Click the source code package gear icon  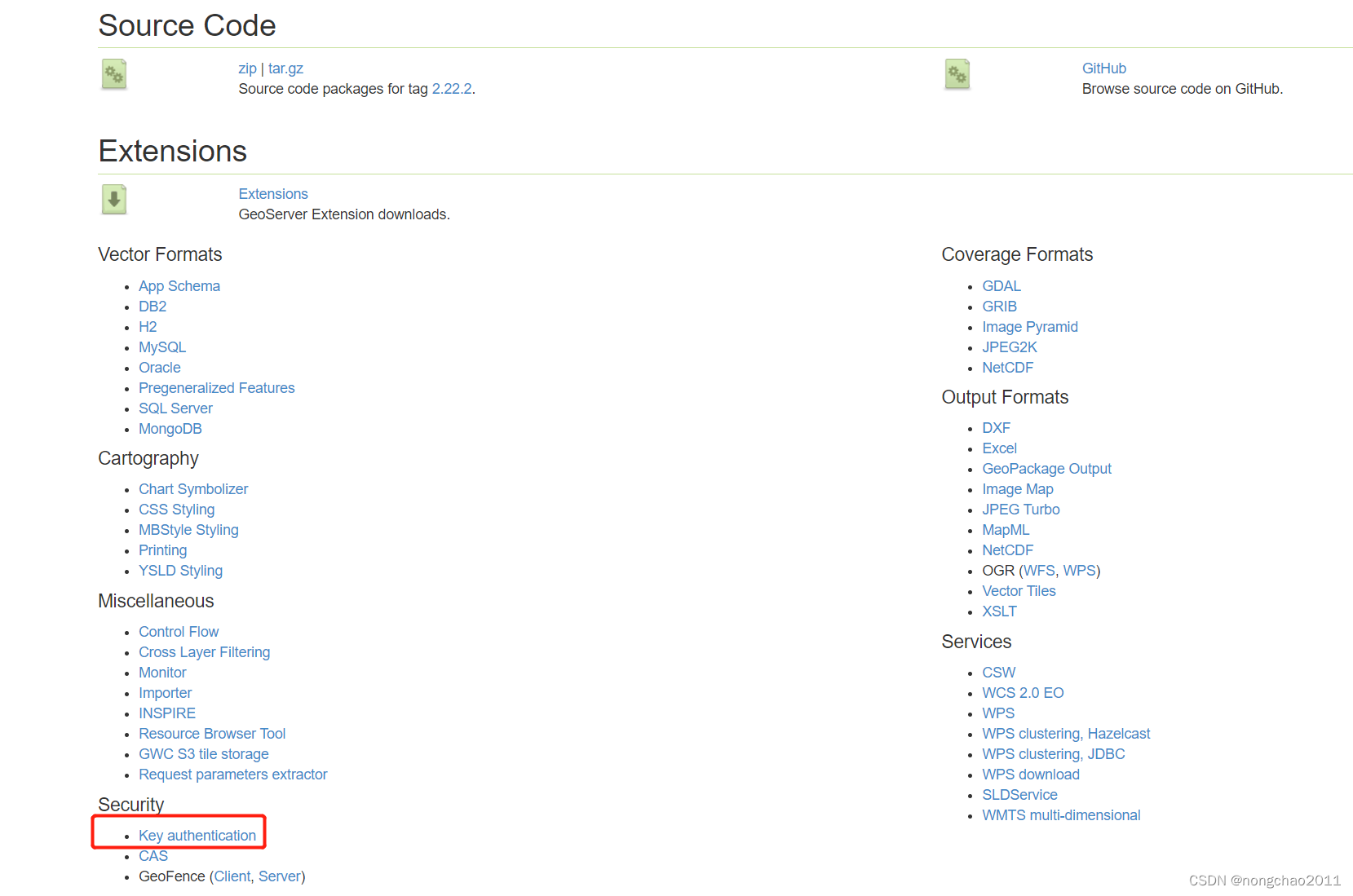point(113,74)
